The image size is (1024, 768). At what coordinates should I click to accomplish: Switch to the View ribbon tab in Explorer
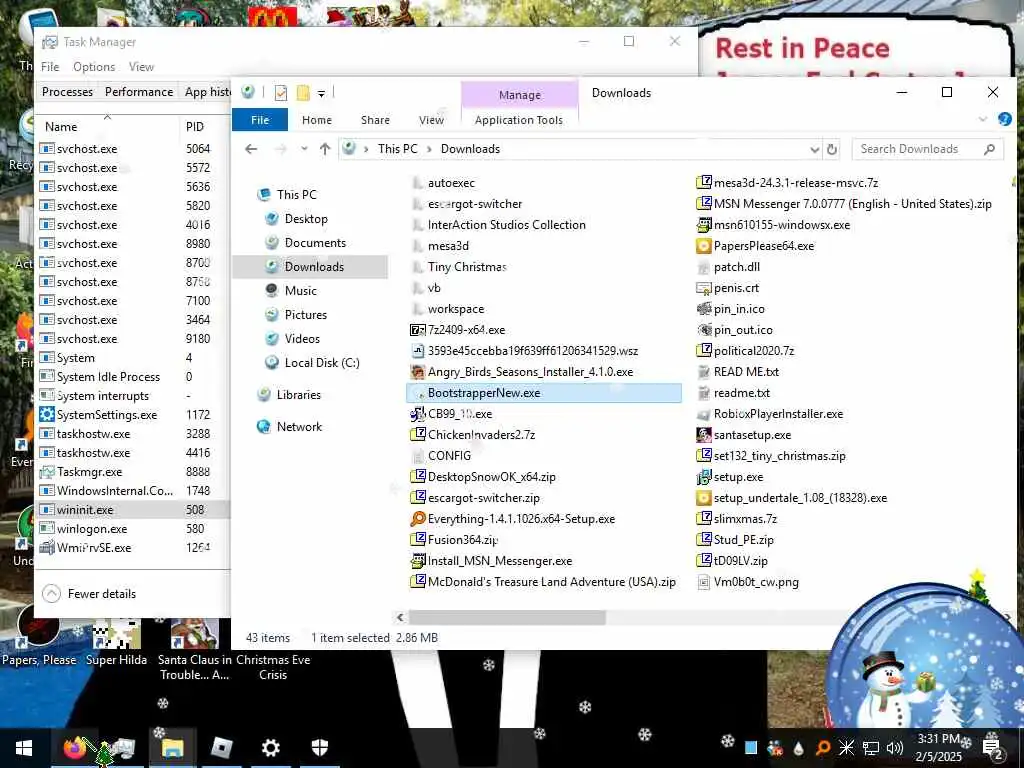[431, 120]
